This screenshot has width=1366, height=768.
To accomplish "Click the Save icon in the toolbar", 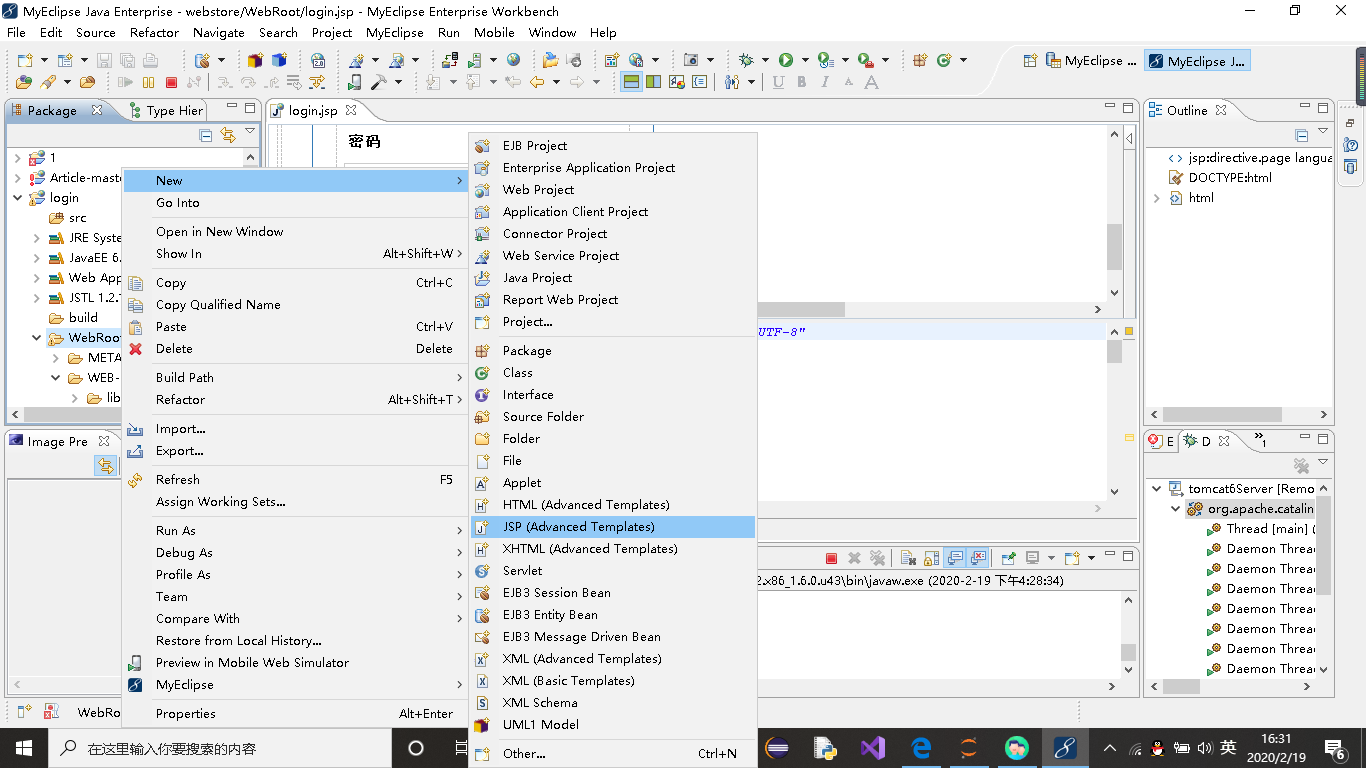I will (105, 60).
